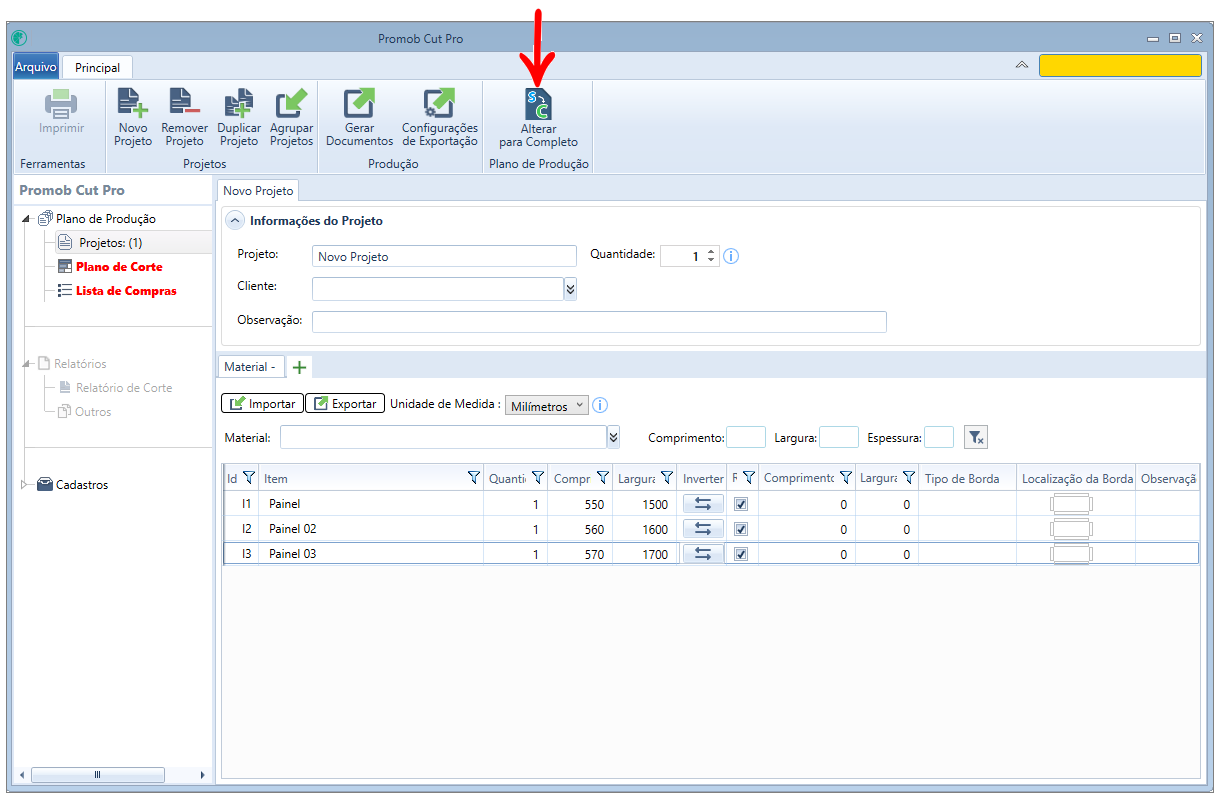The width and height of the screenshot is (1216, 801).
Task: Generate documents with Gerar Documentos
Action: (x=359, y=117)
